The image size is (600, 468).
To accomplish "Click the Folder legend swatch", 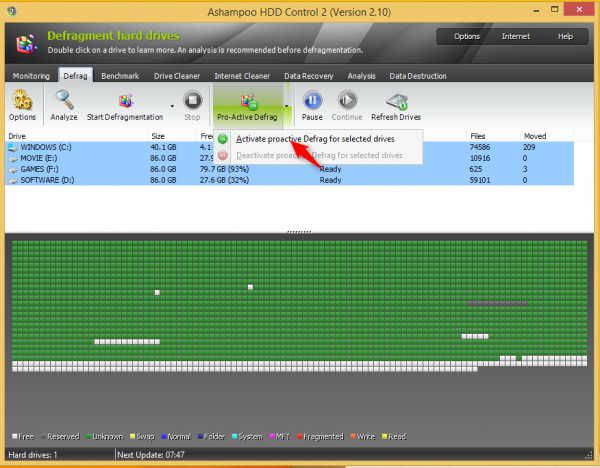I will coord(200,437).
